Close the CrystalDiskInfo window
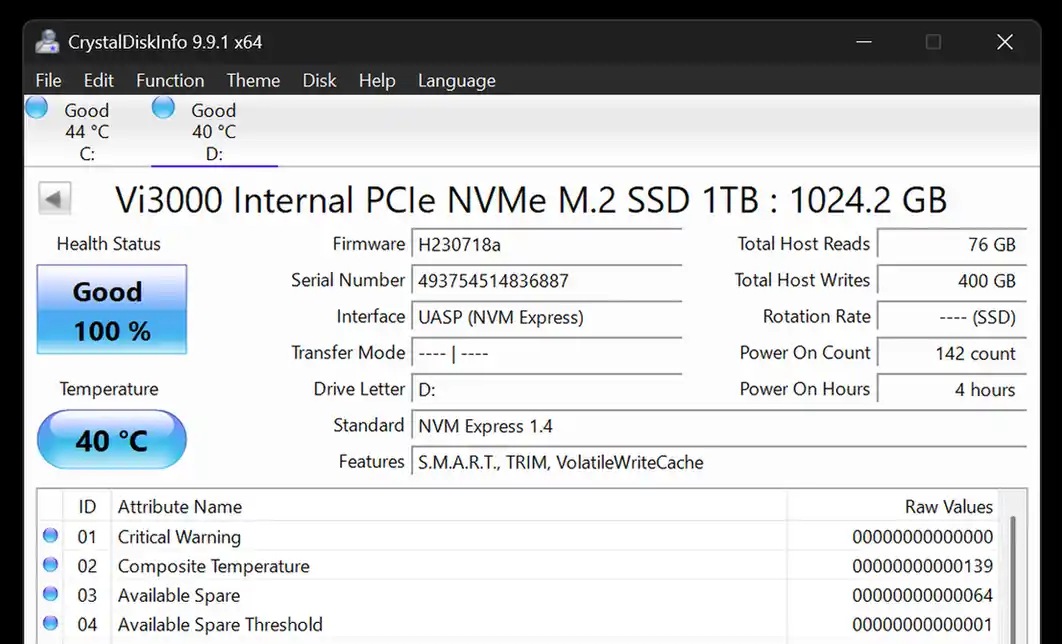 pos(1004,42)
